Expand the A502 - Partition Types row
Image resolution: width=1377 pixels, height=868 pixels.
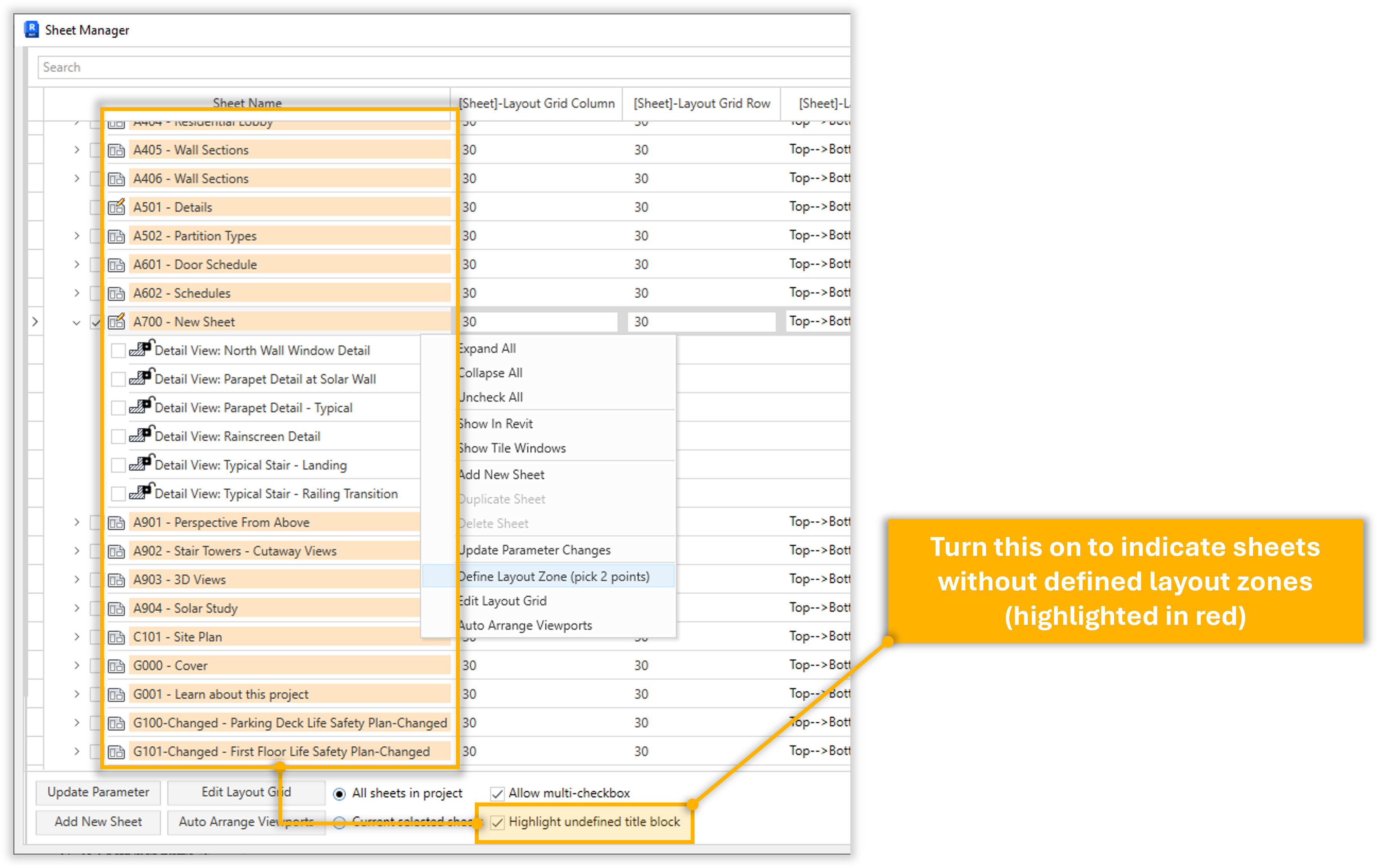pos(77,236)
